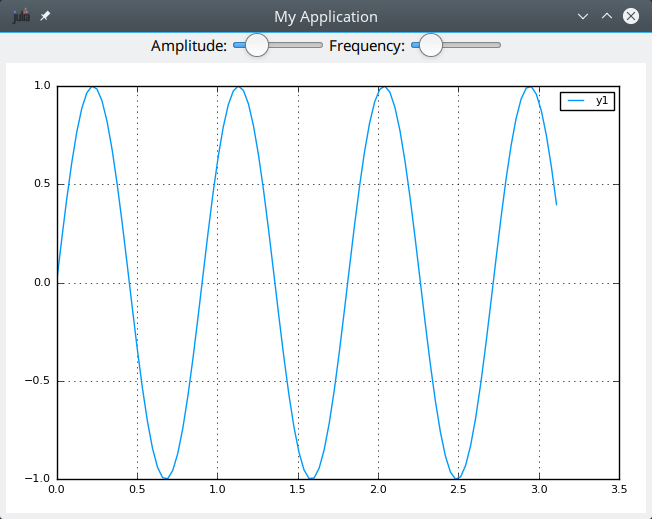Click the right end of the Frequency slider track
Screen dimensions: 652x519
[497, 45]
